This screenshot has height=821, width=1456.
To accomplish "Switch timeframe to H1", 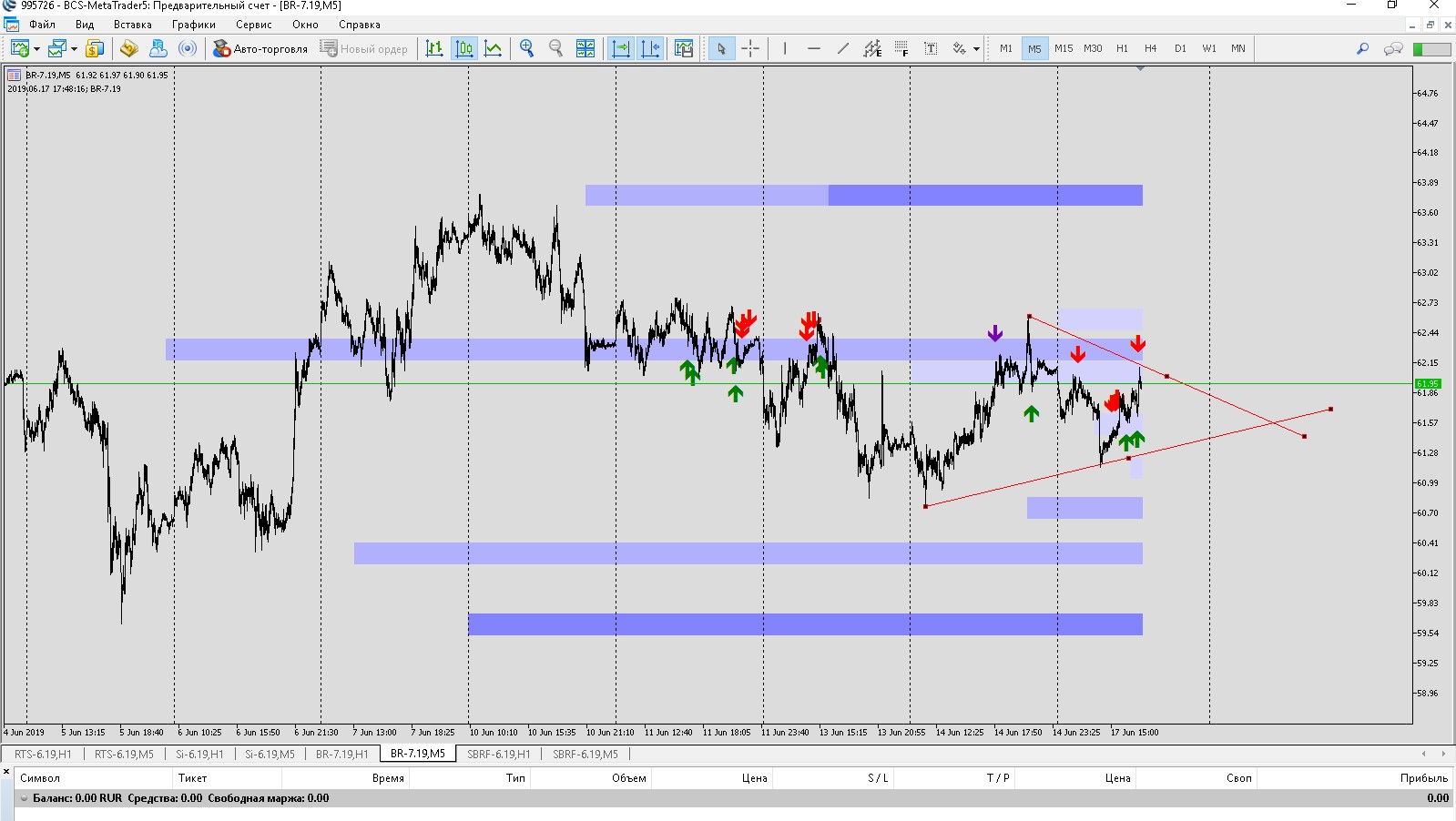I will click(1122, 48).
